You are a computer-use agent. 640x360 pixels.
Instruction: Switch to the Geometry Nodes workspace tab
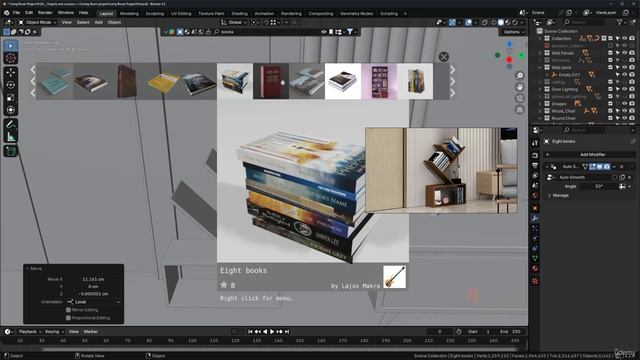(x=356, y=13)
